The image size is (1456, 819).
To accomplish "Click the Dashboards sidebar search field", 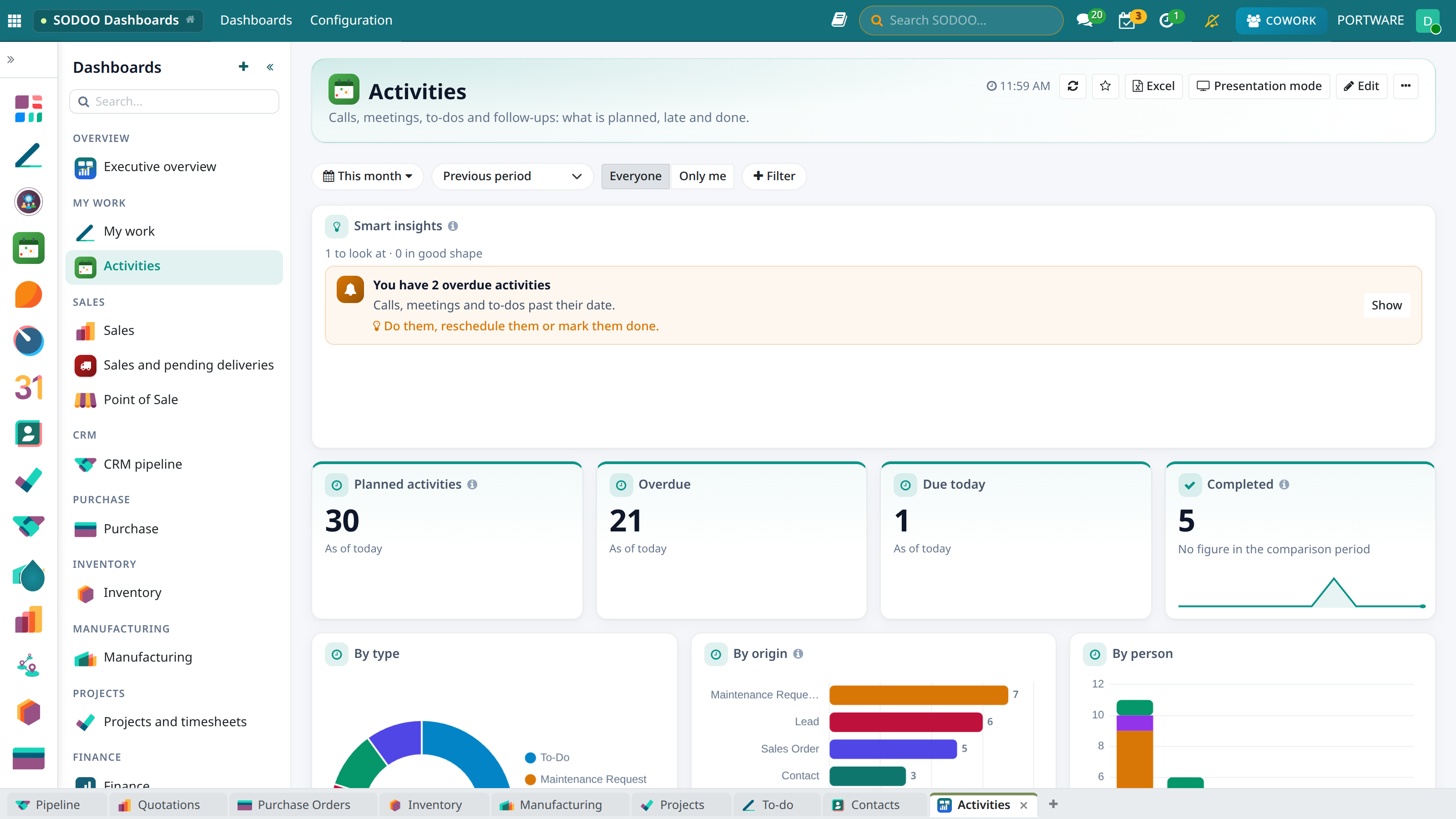I will (x=174, y=102).
